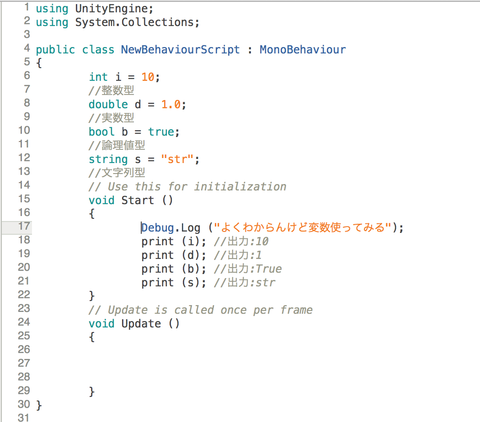Click the 'public' keyword on line 4

[x=55, y=50]
